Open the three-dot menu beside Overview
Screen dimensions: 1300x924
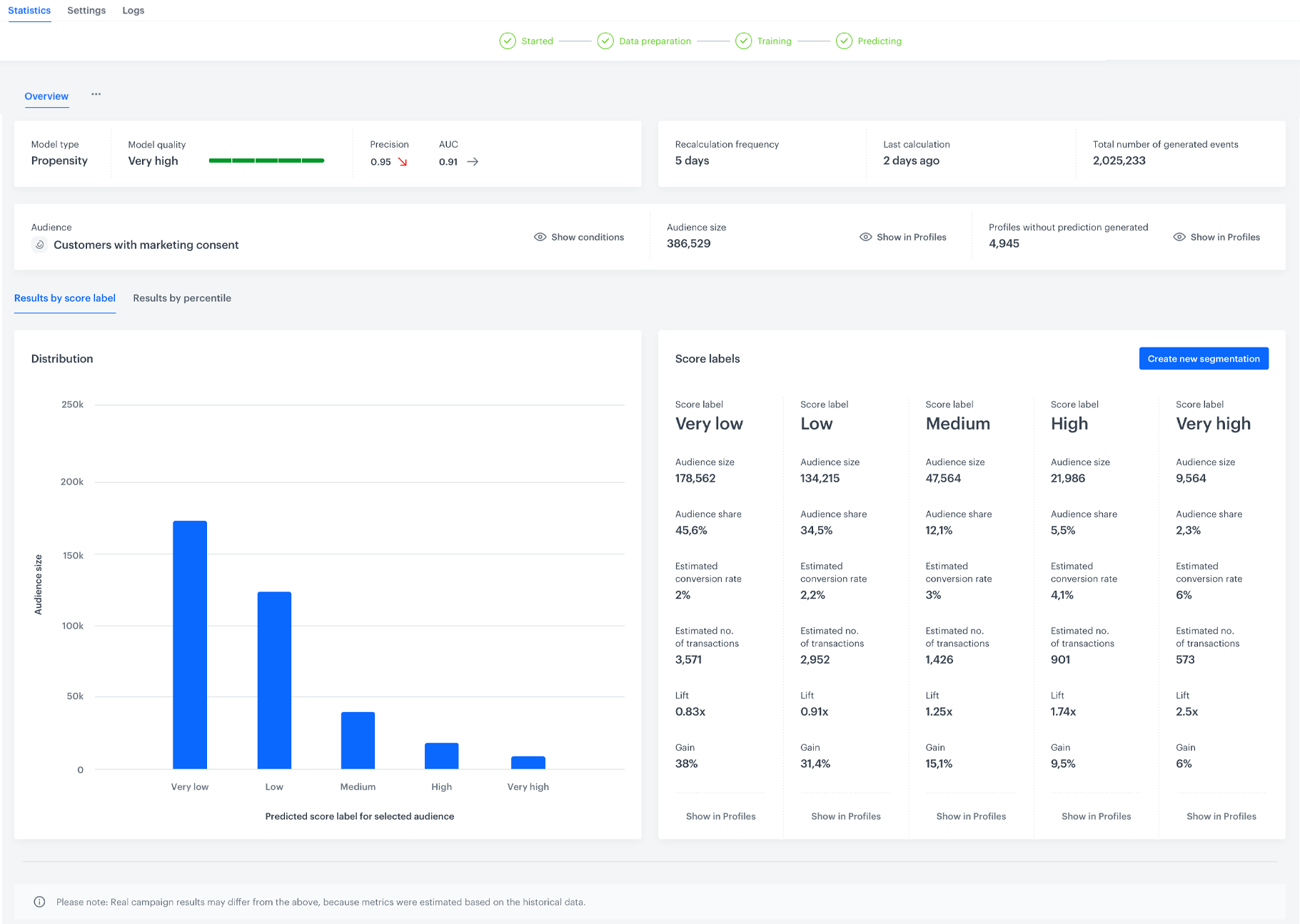point(96,94)
